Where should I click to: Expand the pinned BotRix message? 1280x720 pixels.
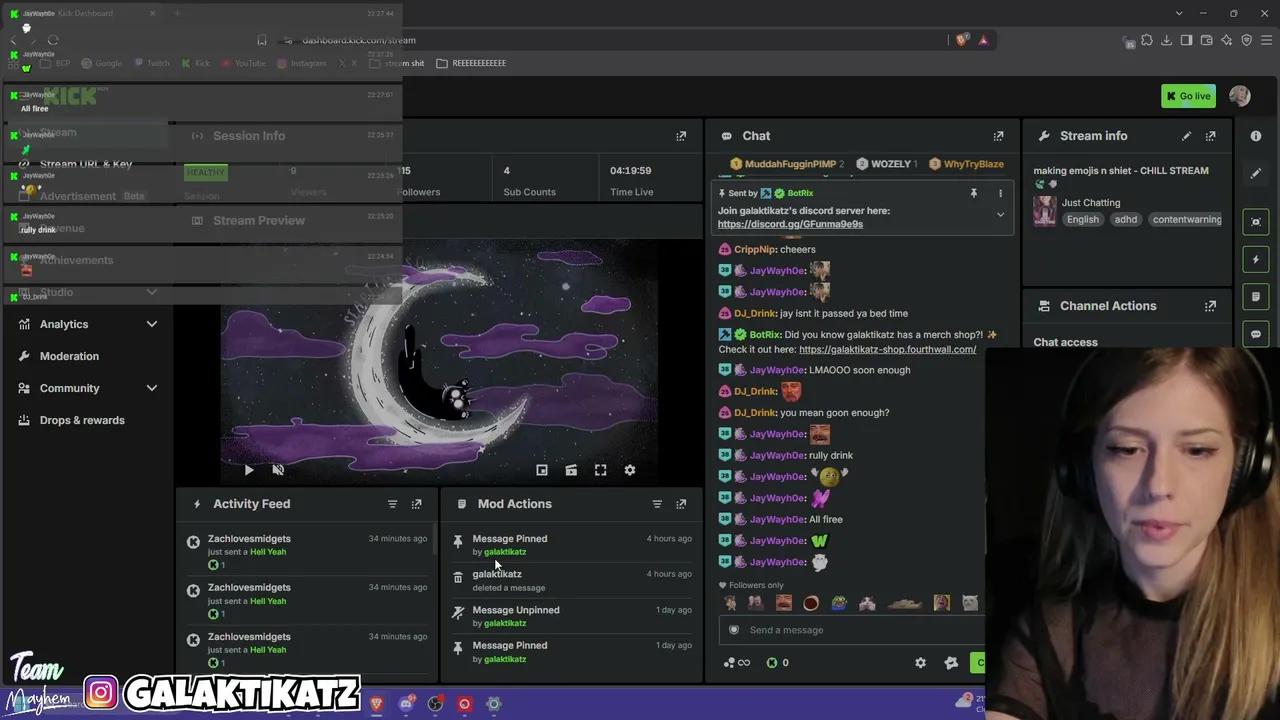(x=1000, y=215)
